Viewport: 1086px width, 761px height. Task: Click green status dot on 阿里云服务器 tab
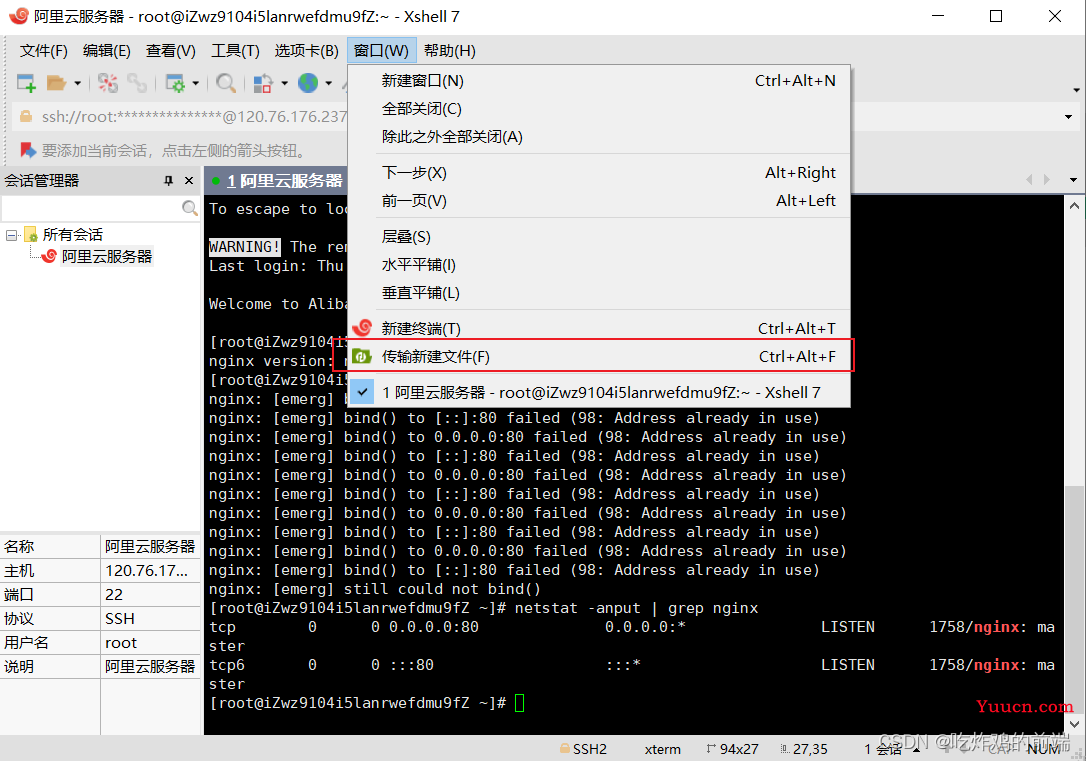coord(216,181)
